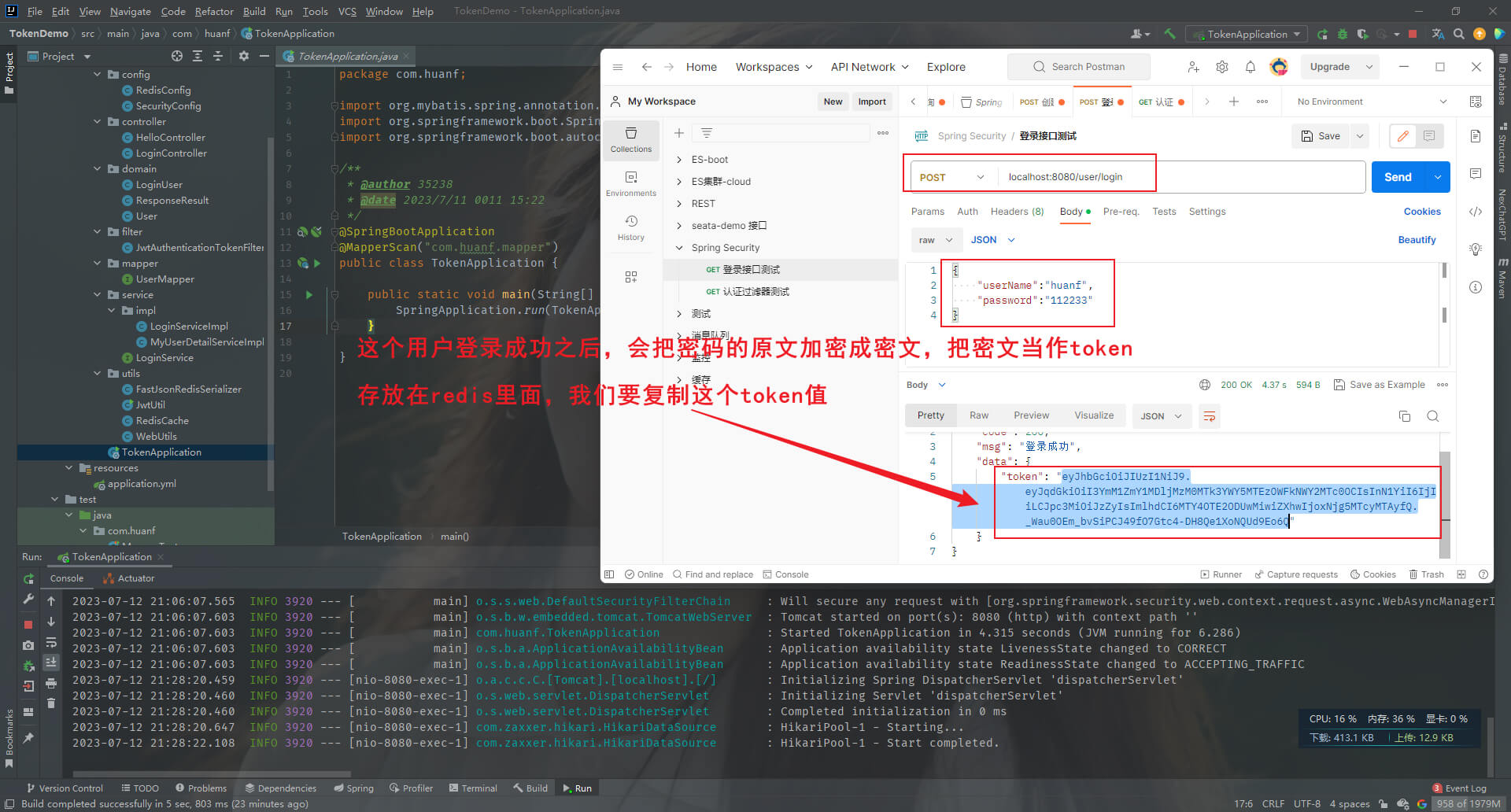Image resolution: width=1511 pixels, height=812 pixels.
Task: Click add collection plus icon
Action: pos(678,133)
